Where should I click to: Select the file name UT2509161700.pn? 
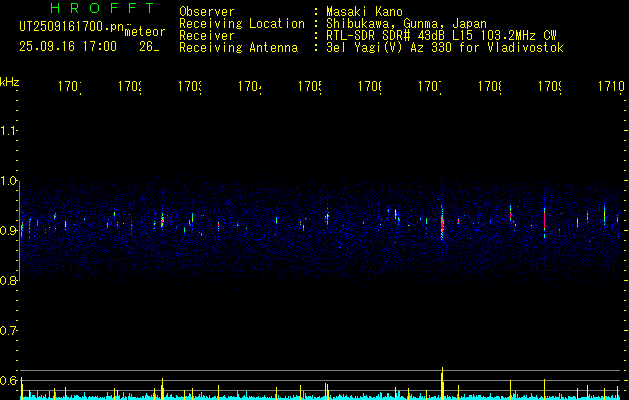(x=71, y=27)
